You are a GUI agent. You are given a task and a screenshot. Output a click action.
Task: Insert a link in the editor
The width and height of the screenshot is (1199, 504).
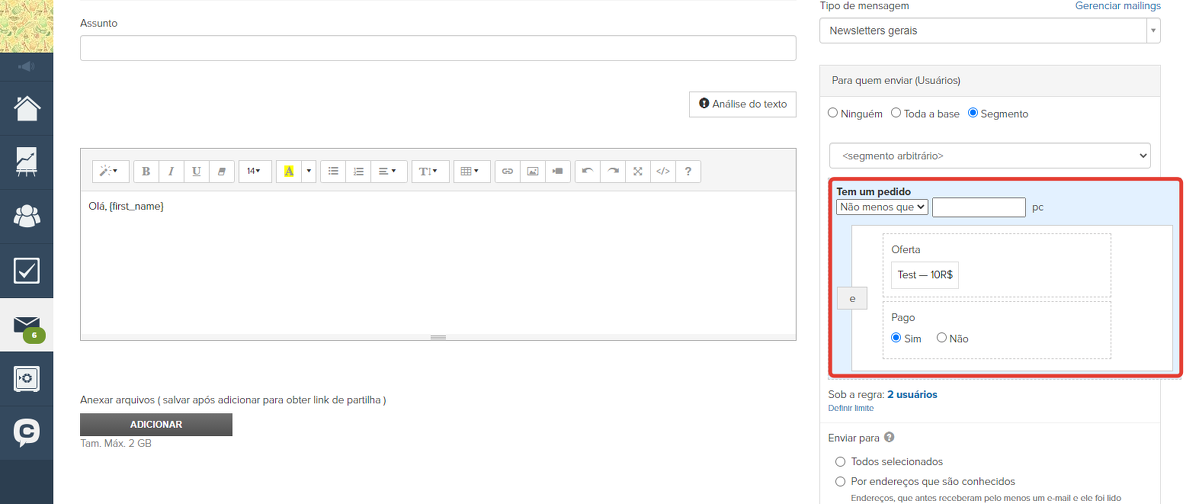507,171
